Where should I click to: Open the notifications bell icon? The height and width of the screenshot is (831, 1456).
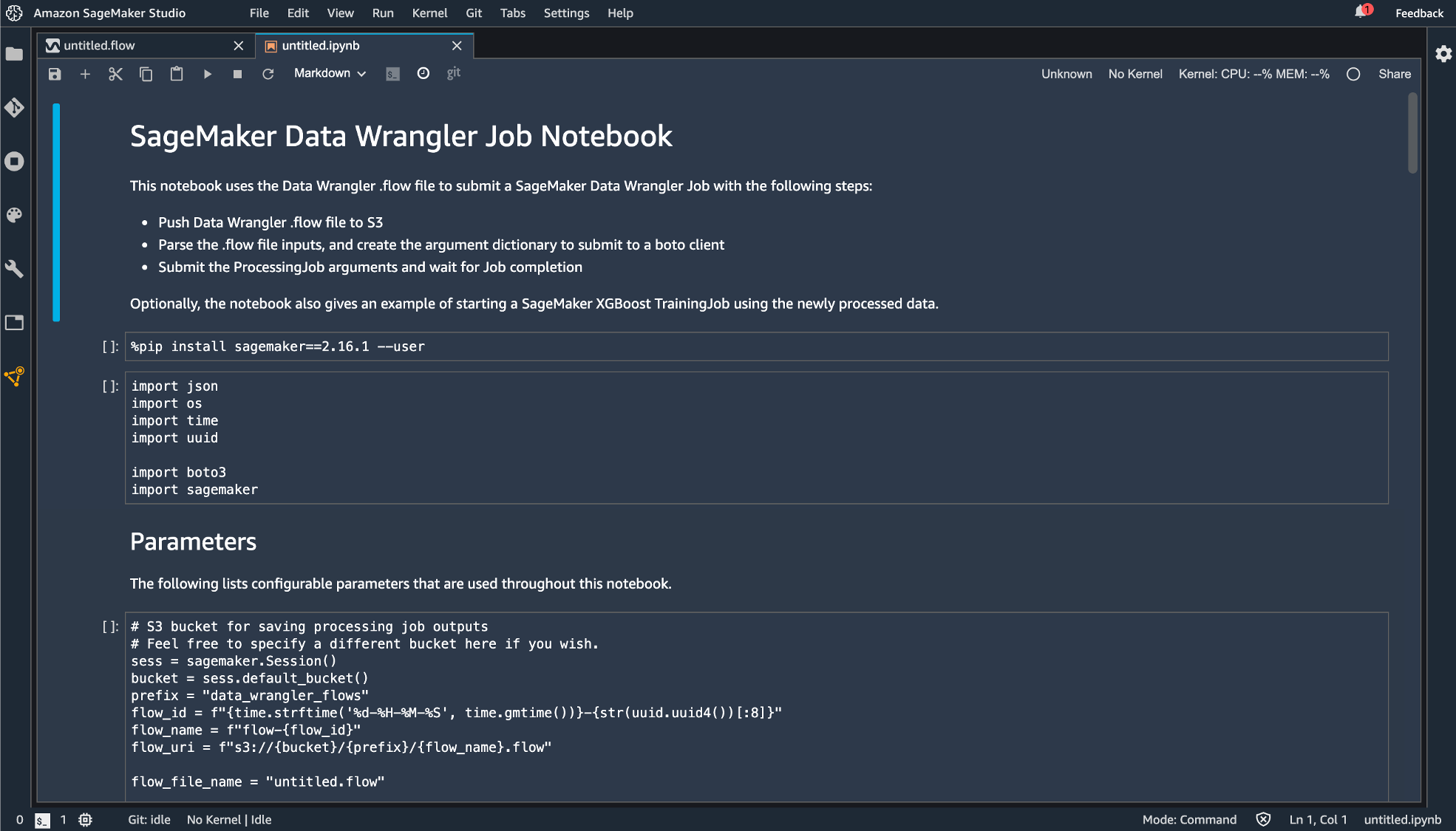pos(1361,13)
